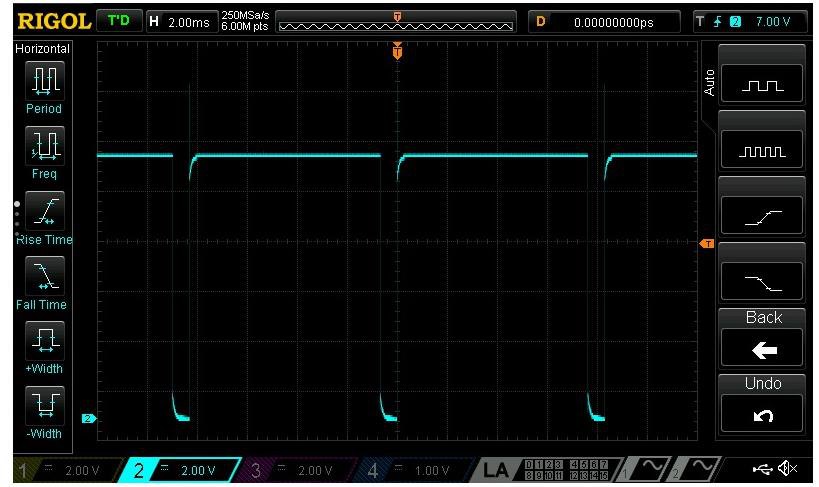
Task: Click the single-cycle square wave Auto option
Action: (762, 84)
